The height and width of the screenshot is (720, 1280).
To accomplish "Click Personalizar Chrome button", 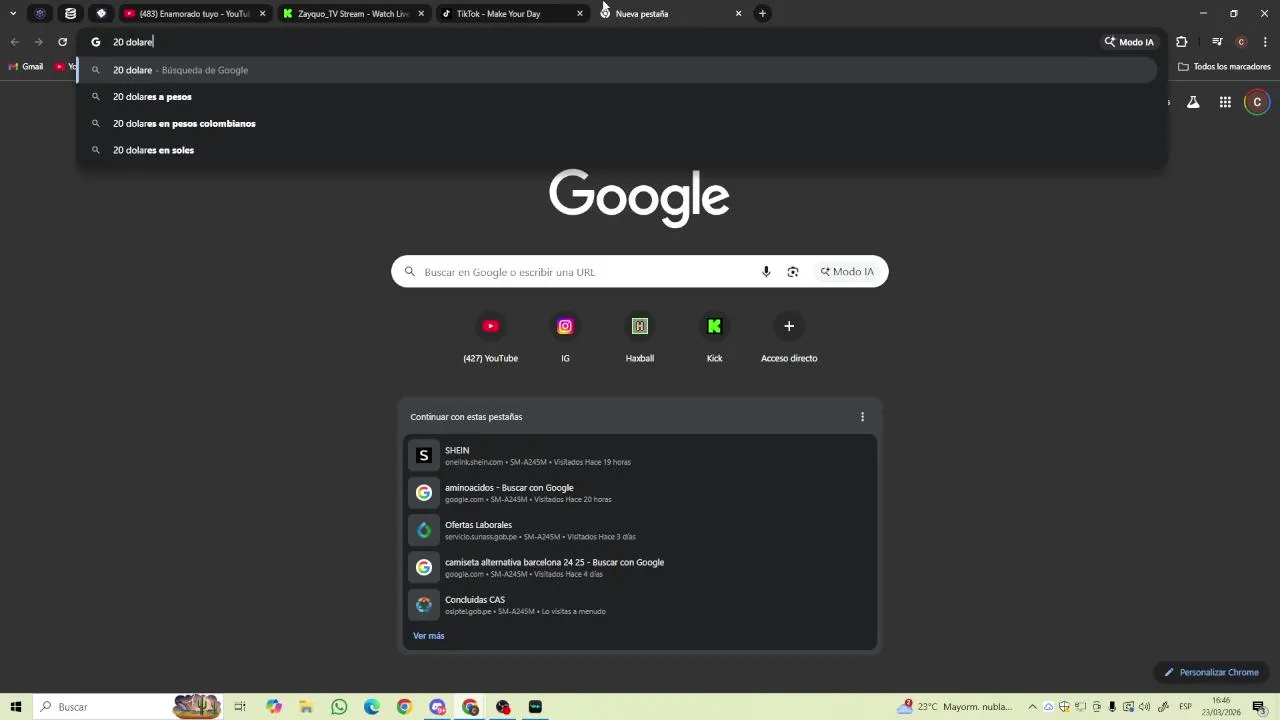I will pos(1211,672).
